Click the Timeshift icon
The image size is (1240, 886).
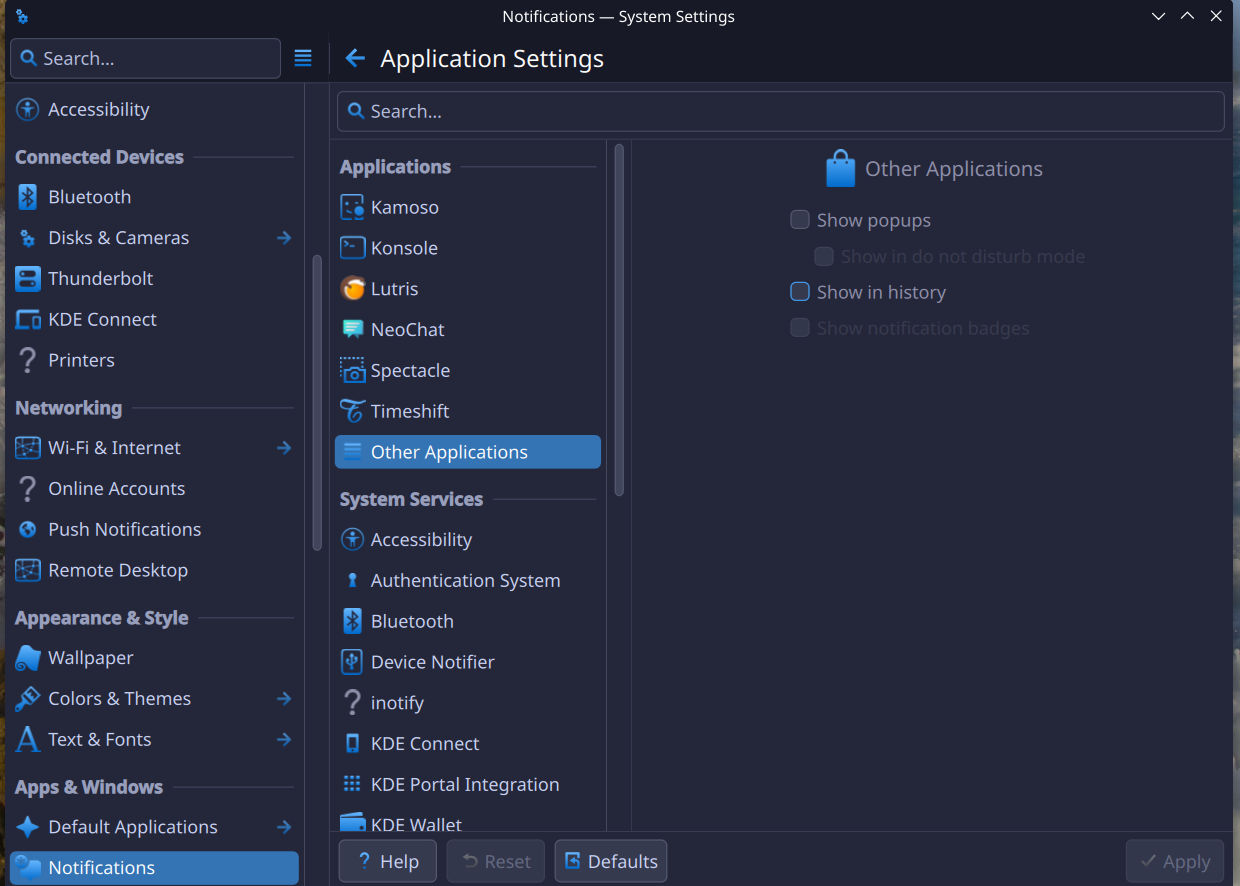(x=352, y=411)
